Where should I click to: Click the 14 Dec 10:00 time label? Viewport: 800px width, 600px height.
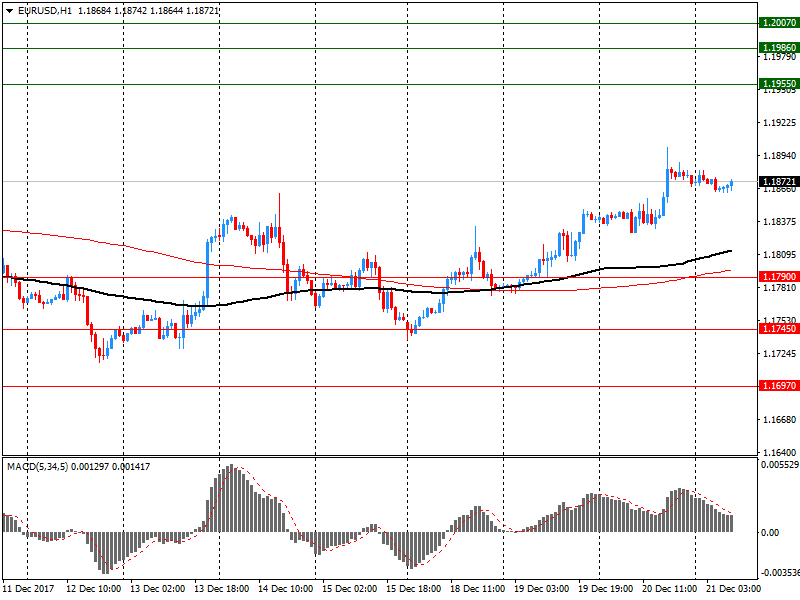tap(286, 589)
